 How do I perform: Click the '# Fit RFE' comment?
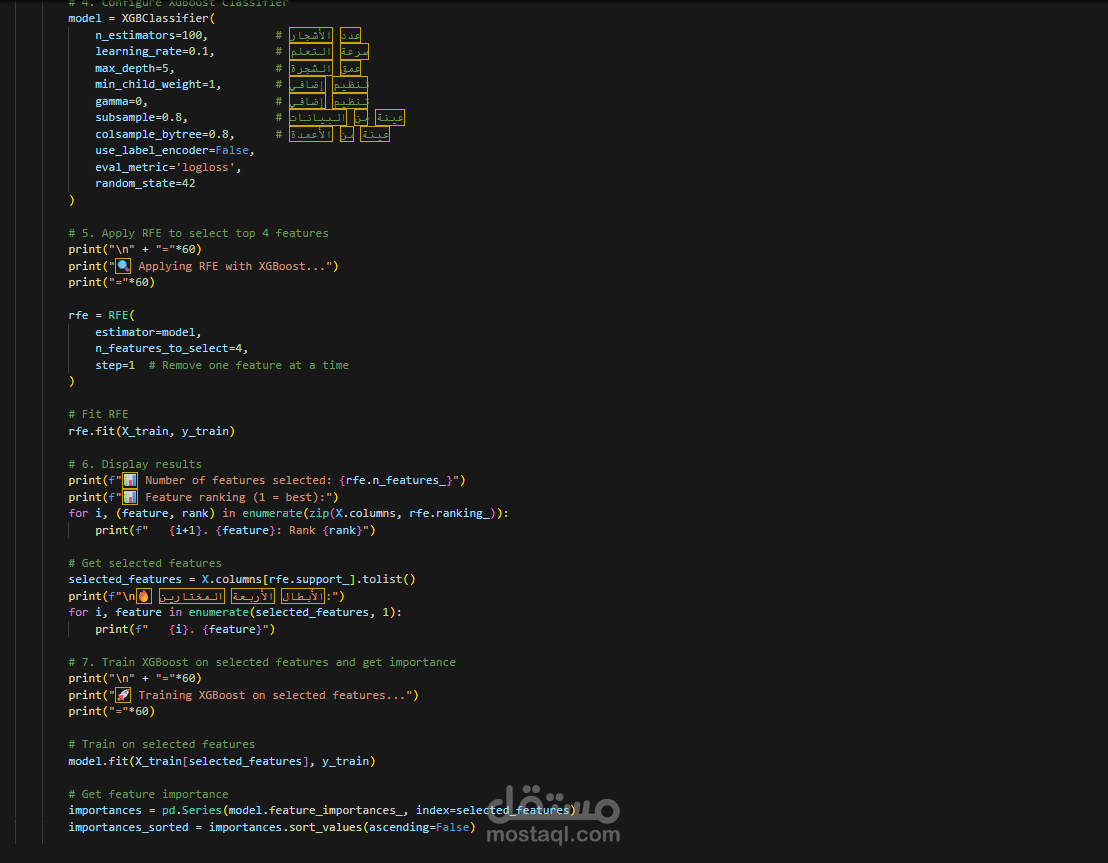click(x=98, y=414)
